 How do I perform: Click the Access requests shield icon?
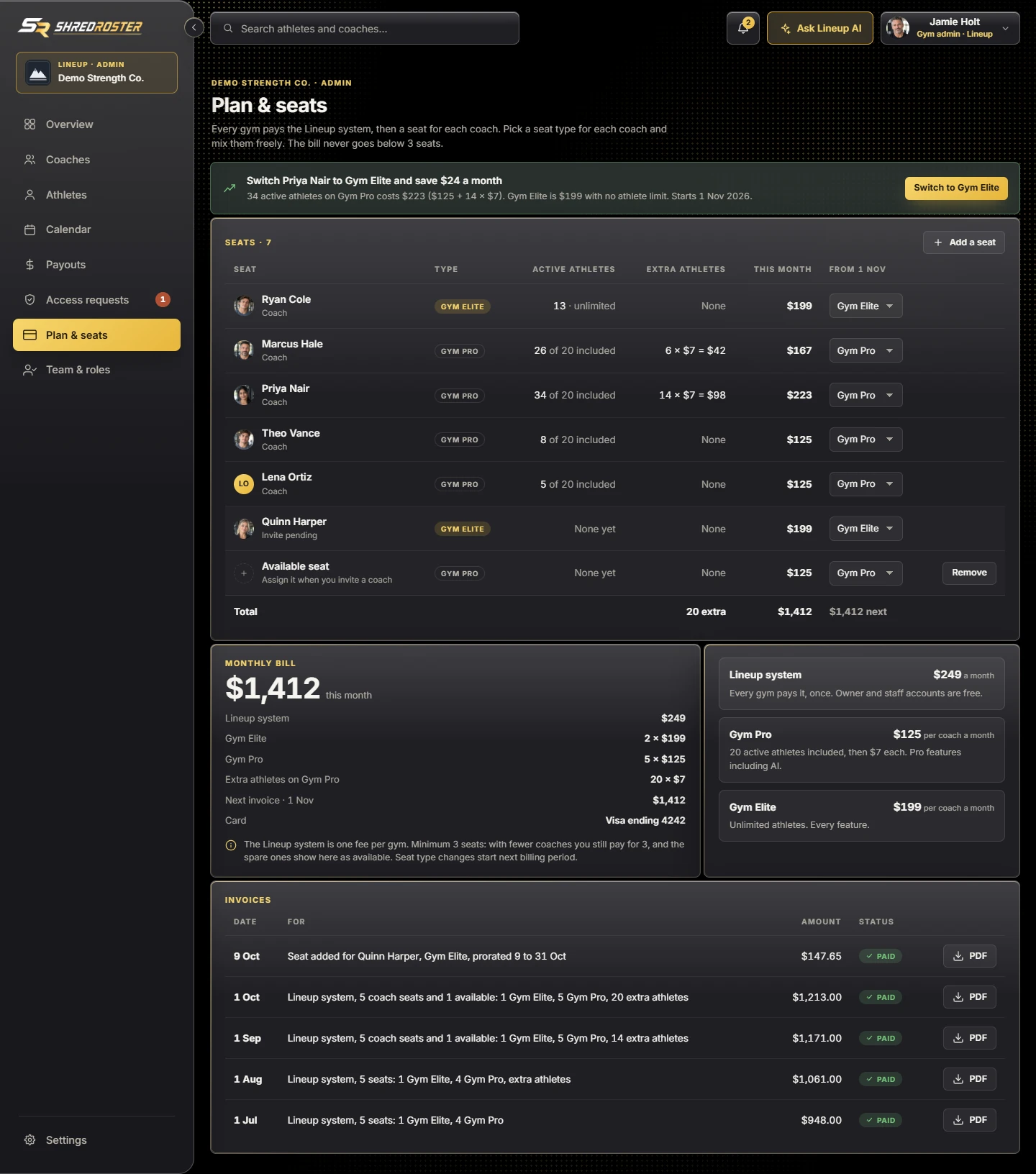click(x=29, y=300)
